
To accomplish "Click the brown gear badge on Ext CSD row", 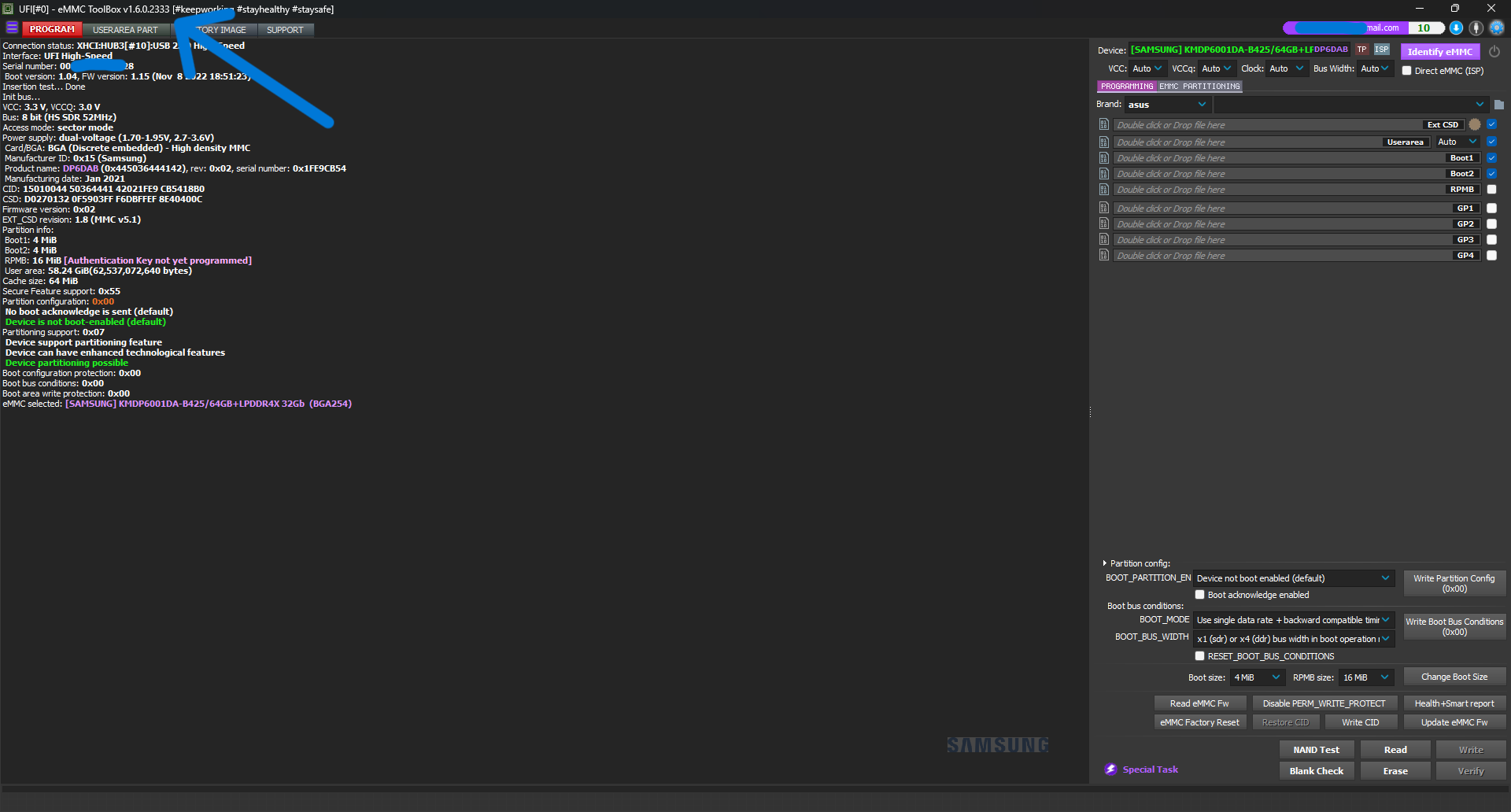I will [x=1475, y=124].
